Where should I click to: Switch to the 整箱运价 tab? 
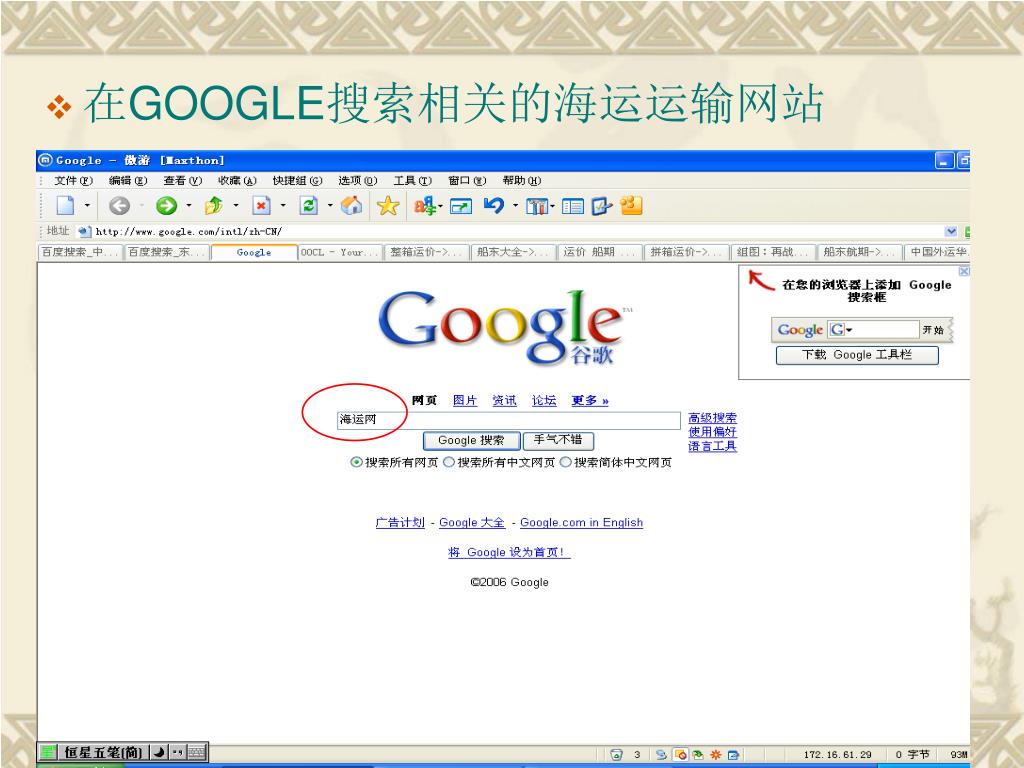click(x=426, y=252)
